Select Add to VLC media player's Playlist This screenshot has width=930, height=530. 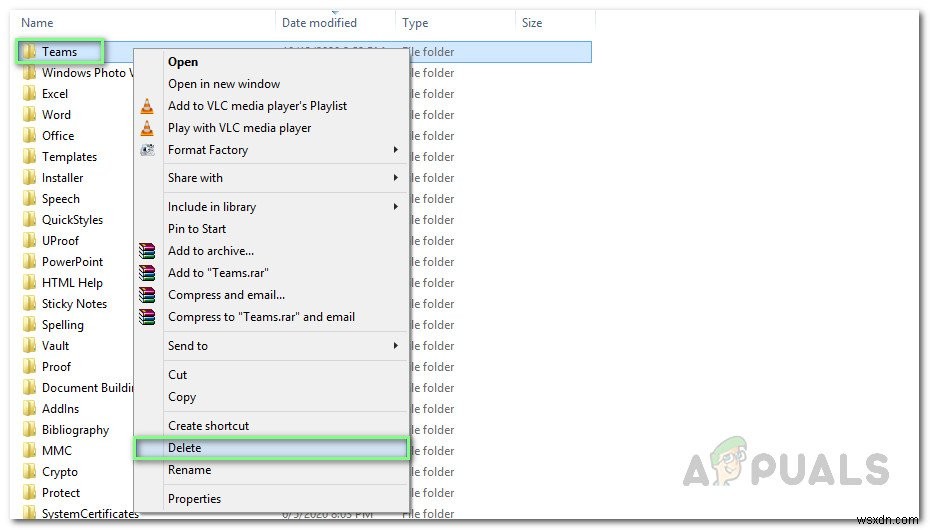pos(257,106)
